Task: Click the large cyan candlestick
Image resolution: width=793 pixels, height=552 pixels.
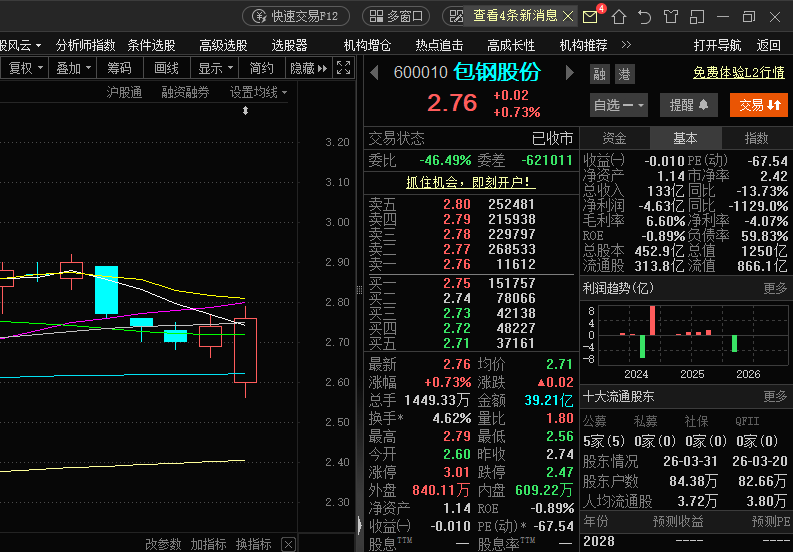Action: 106,290
